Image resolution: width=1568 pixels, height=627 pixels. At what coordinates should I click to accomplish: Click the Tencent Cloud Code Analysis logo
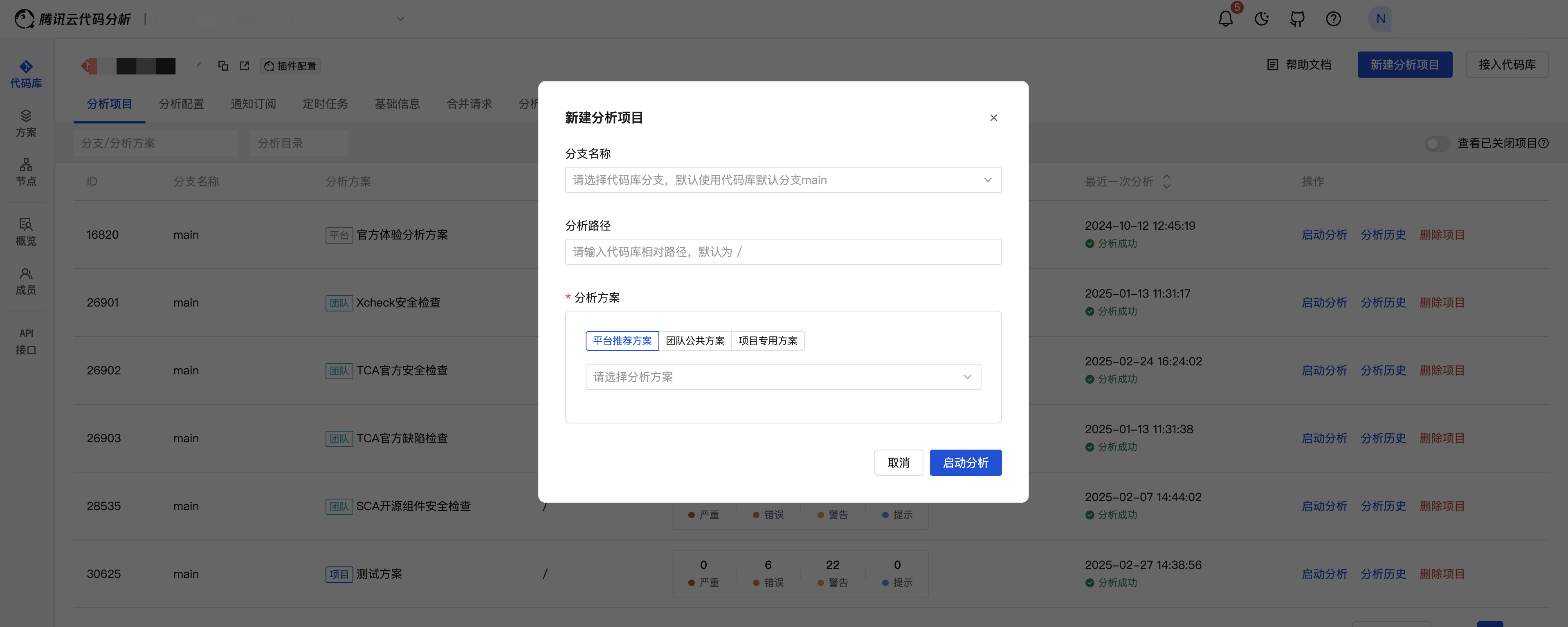pyautogui.click(x=72, y=19)
